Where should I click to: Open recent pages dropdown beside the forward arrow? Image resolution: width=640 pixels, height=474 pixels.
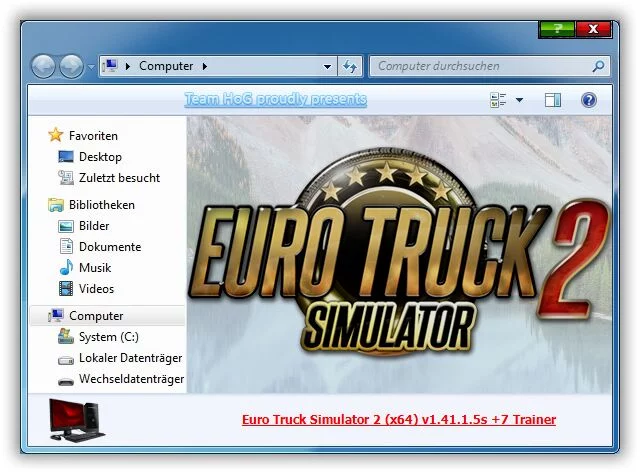point(91,67)
